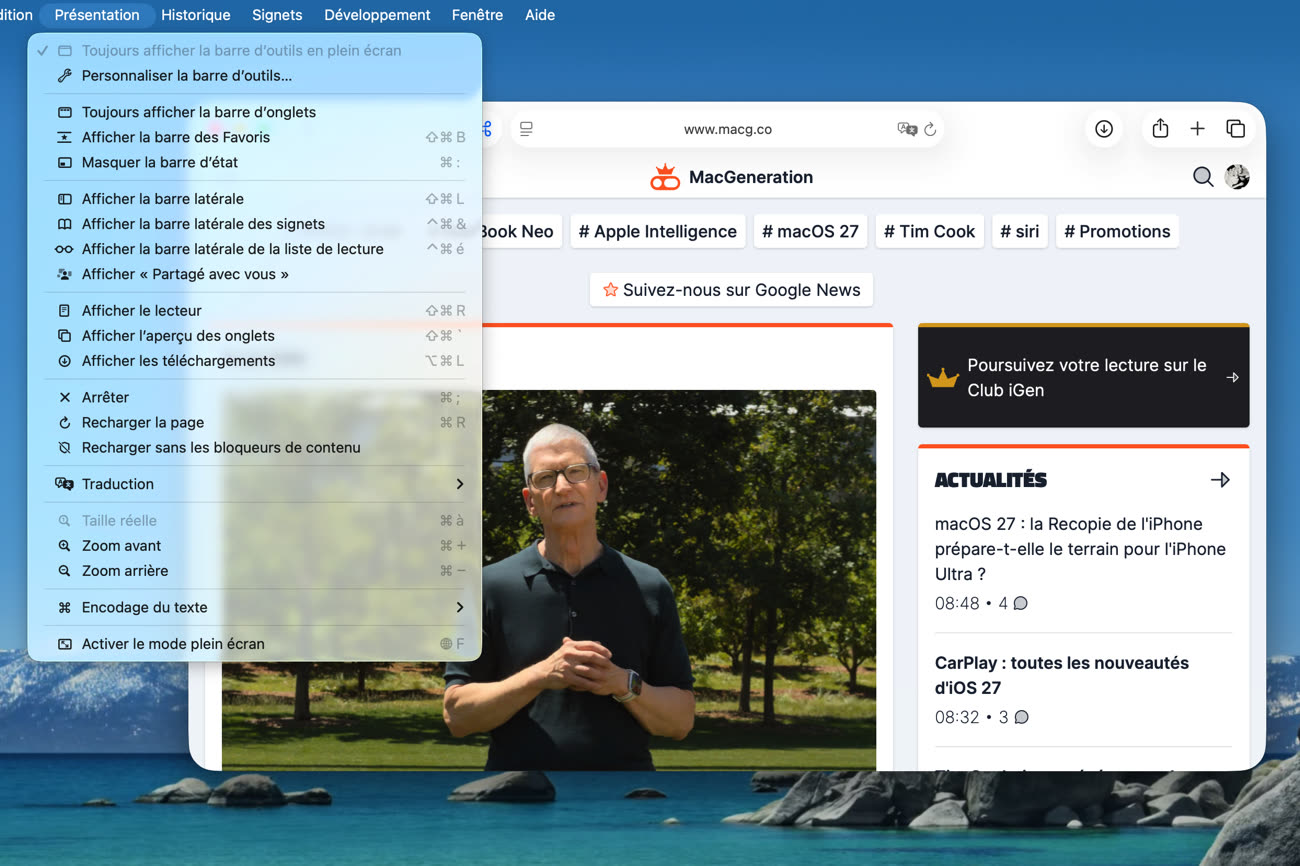Click Suivez-nous sur Google News

(x=731, y=290)
